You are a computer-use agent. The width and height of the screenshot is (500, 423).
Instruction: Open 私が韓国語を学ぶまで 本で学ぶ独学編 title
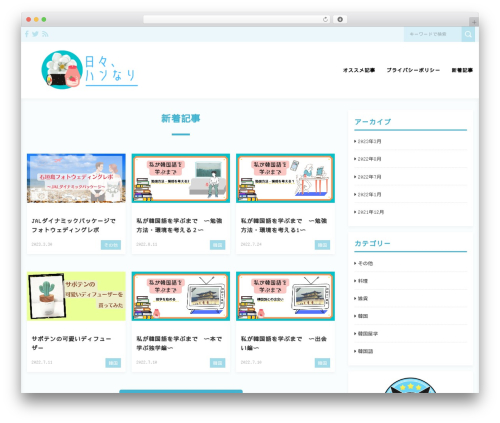179,343
